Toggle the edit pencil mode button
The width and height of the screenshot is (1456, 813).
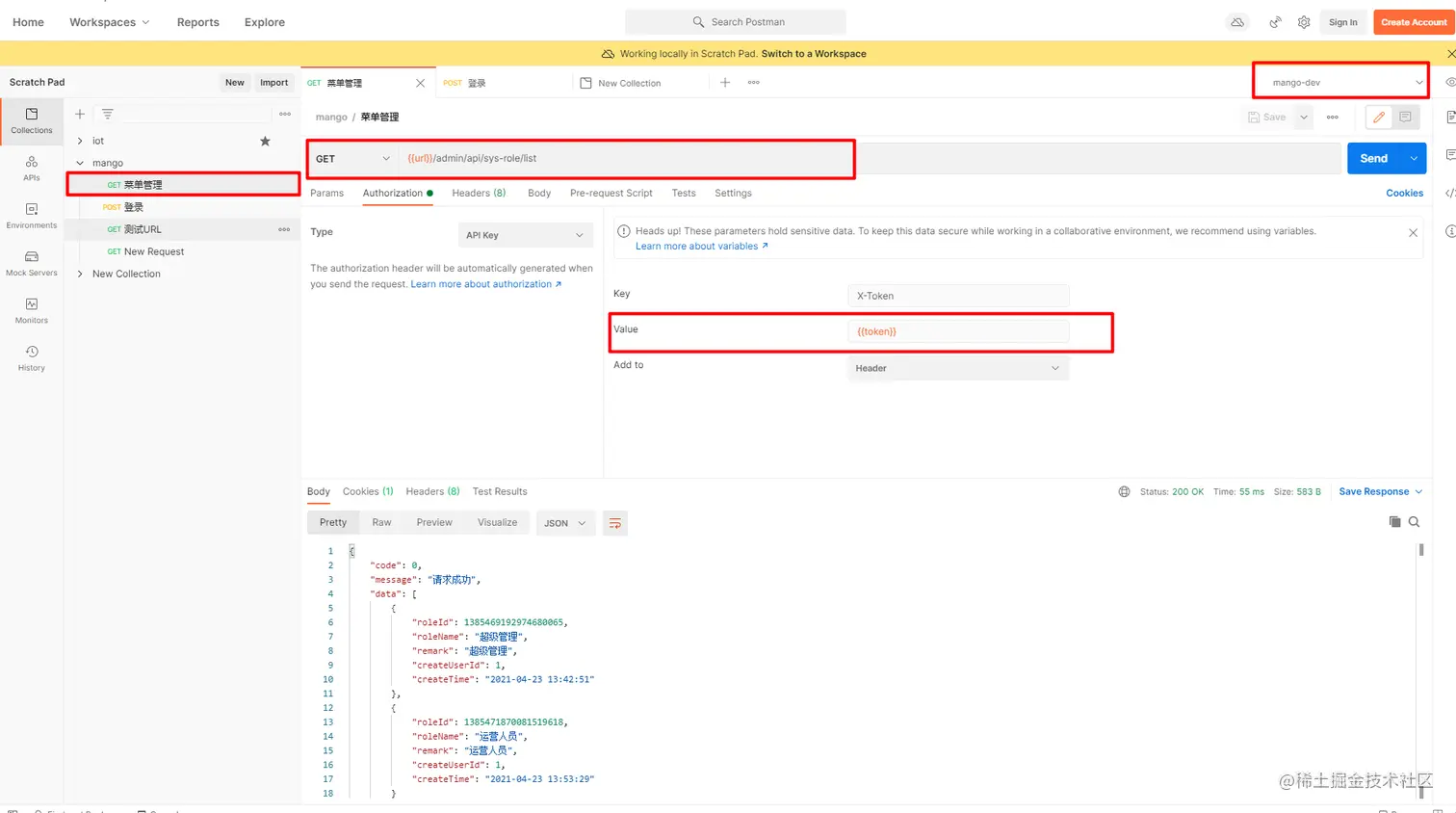point(1379,117)
